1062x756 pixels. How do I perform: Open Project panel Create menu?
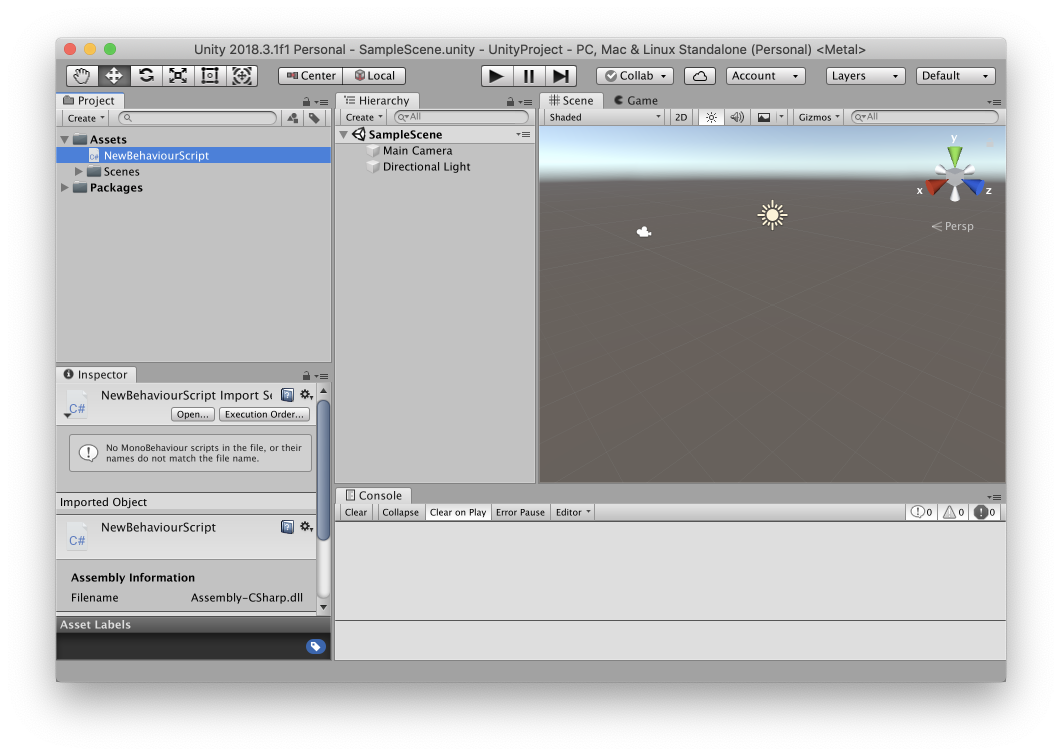point(85,118)
